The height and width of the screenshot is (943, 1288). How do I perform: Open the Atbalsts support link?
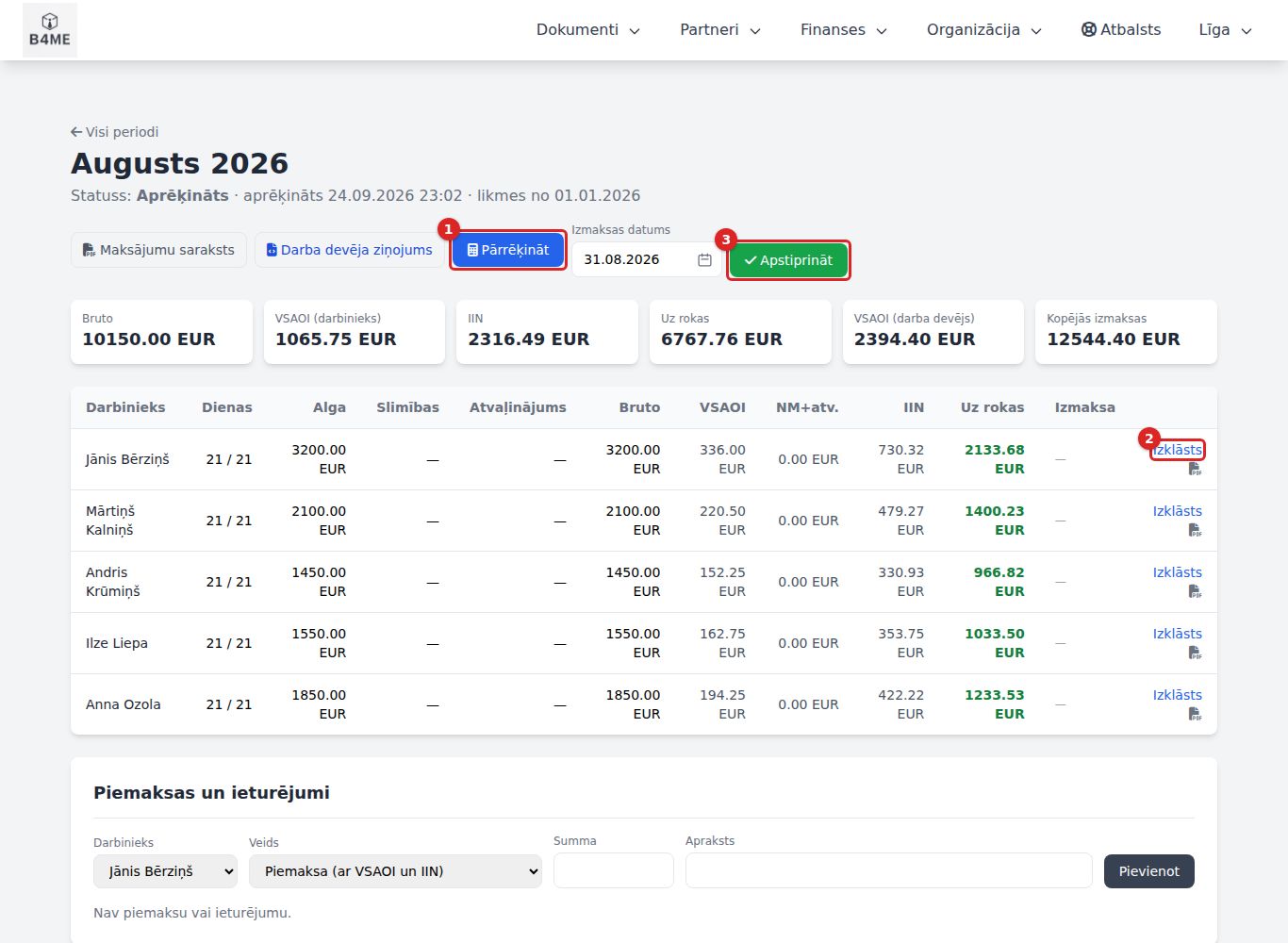coord(1121,30)
